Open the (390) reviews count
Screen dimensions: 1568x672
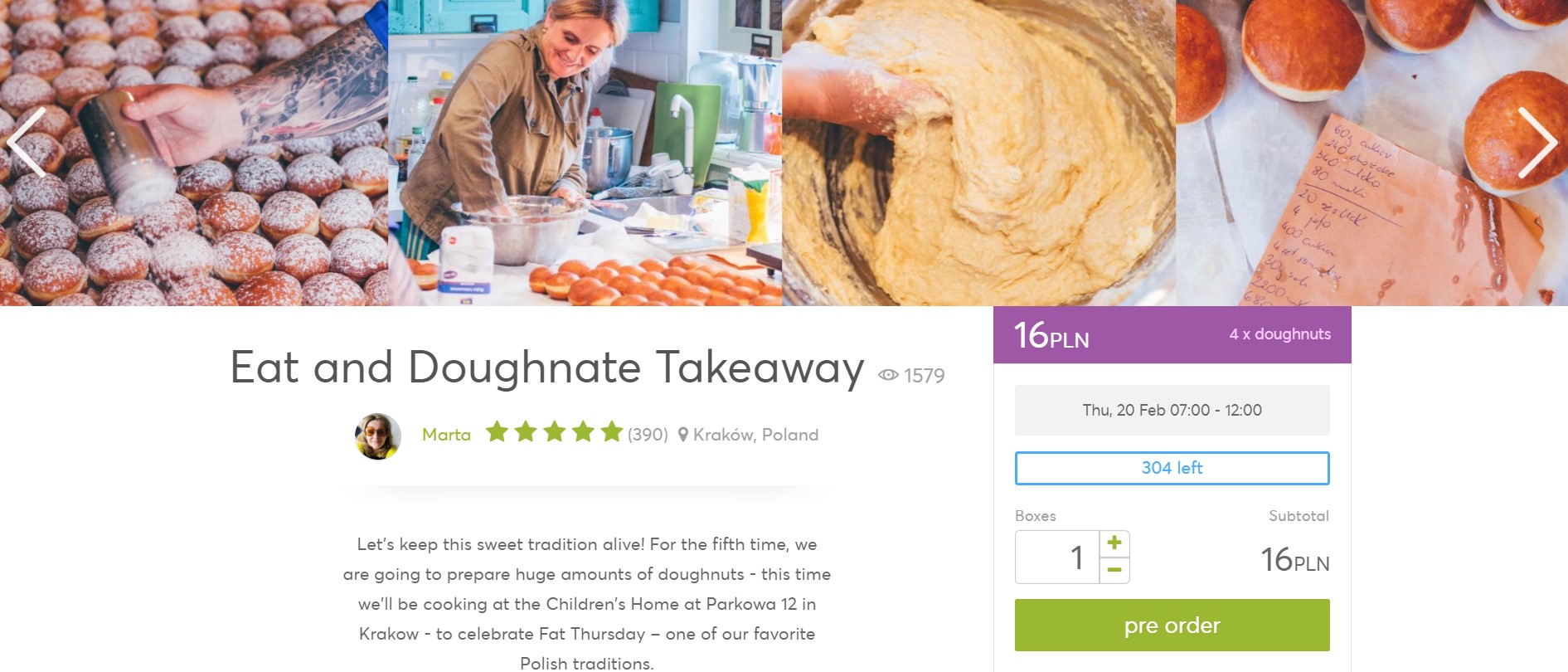click(x=648, y=435)
